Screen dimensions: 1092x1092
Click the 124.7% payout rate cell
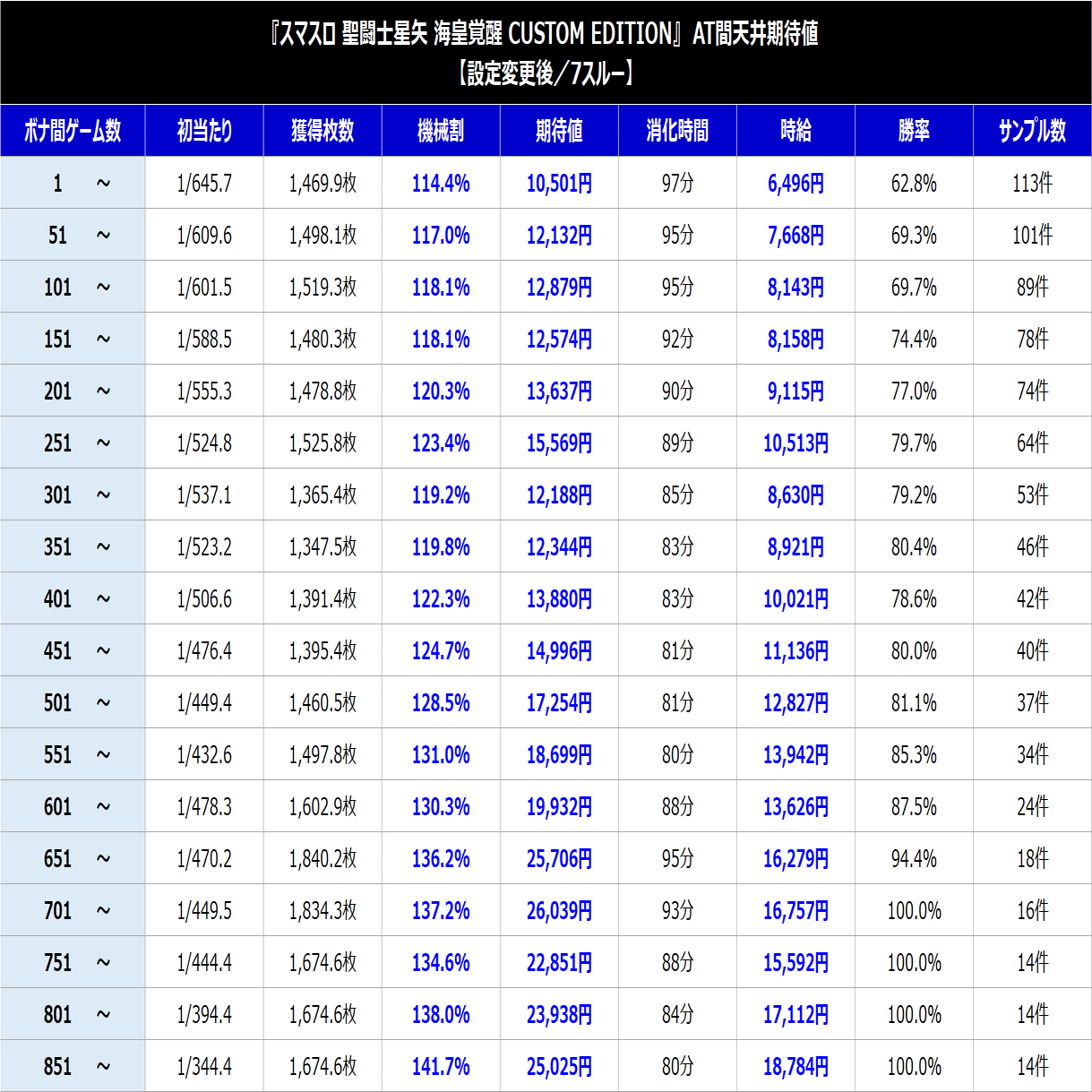[x=441, y=650]
